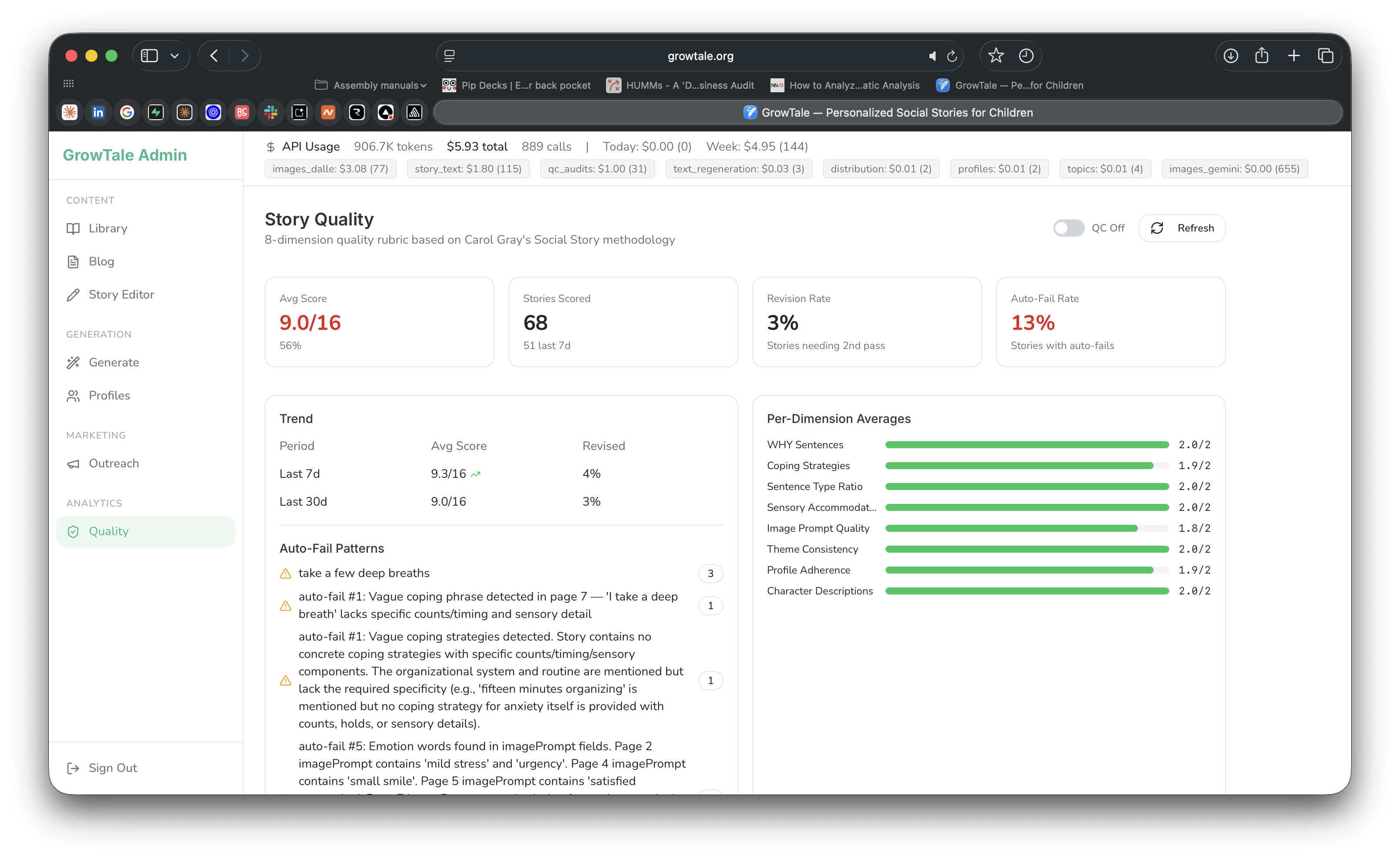Expand the sidebar toggle dropdown chevron
The image size is (1400, 859).
[x=175, y=56]
